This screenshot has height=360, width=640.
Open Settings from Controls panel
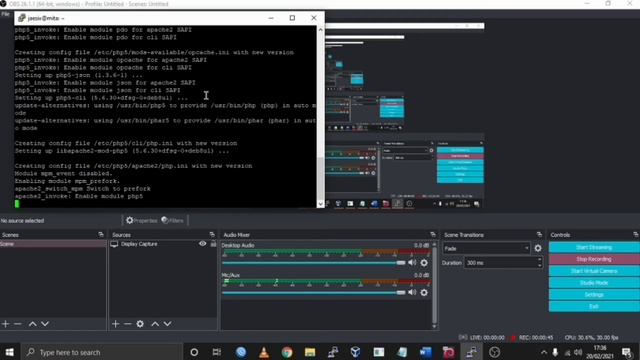tap(594, 295)
